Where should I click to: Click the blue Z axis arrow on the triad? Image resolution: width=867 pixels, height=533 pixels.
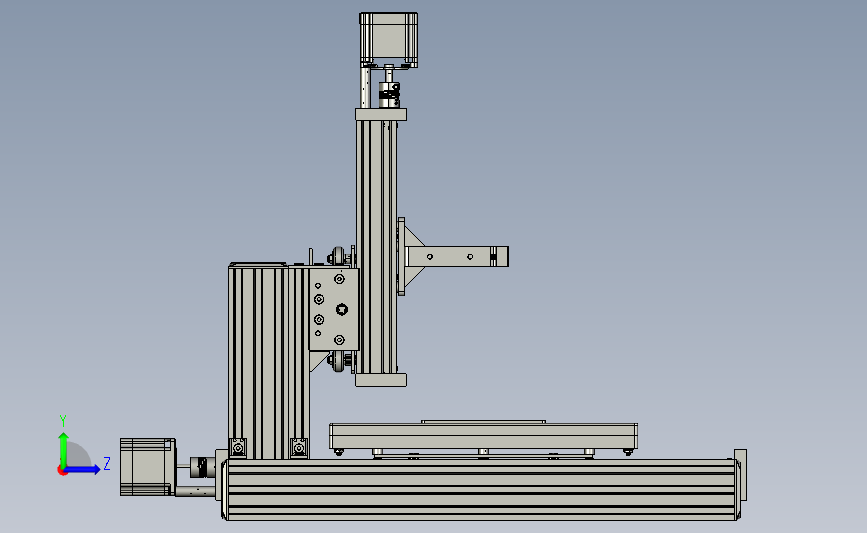83,469
